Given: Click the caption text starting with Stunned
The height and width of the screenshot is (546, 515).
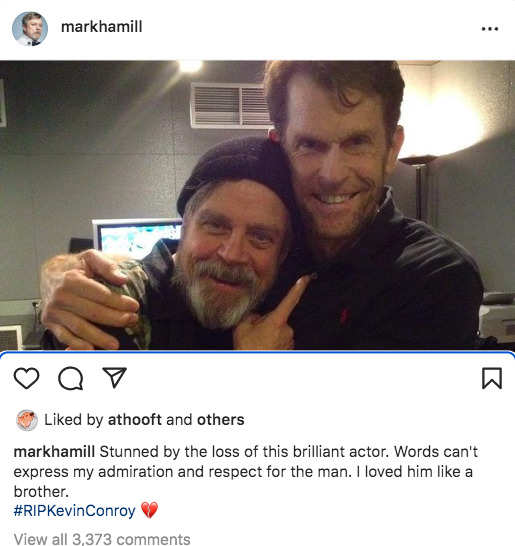Looking at the screenshot, I should (245, 471).
